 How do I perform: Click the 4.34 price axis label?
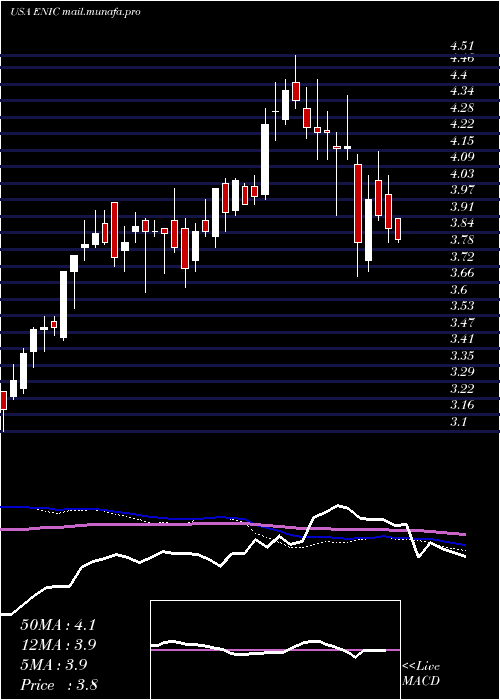462,91
